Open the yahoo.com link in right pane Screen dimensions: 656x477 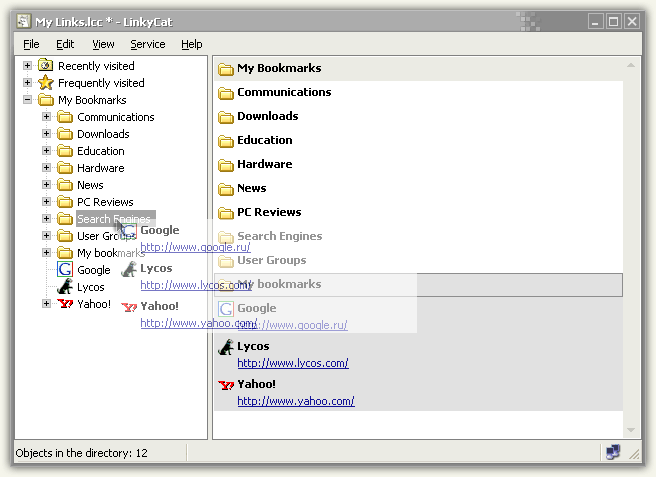[x=296, y=401]
